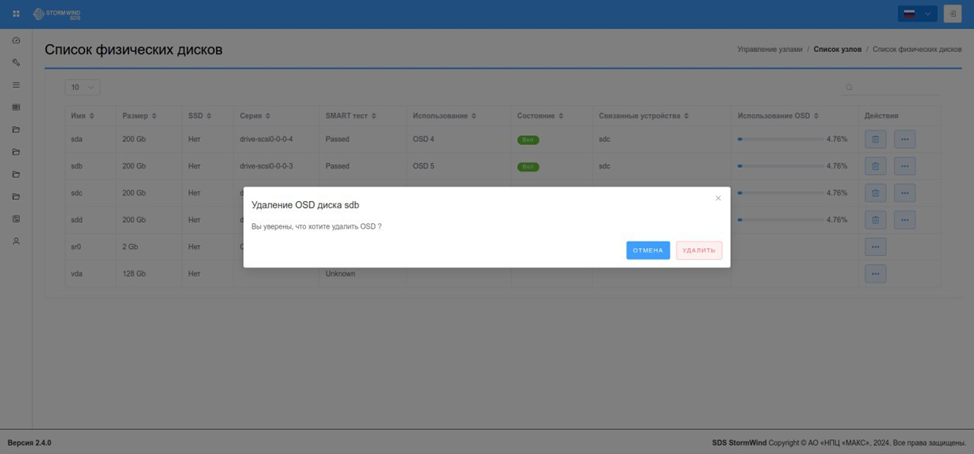Open the dashboard gauge sidebar icon
The width and height of the screenshot is (974, 454).
point(16,40)
